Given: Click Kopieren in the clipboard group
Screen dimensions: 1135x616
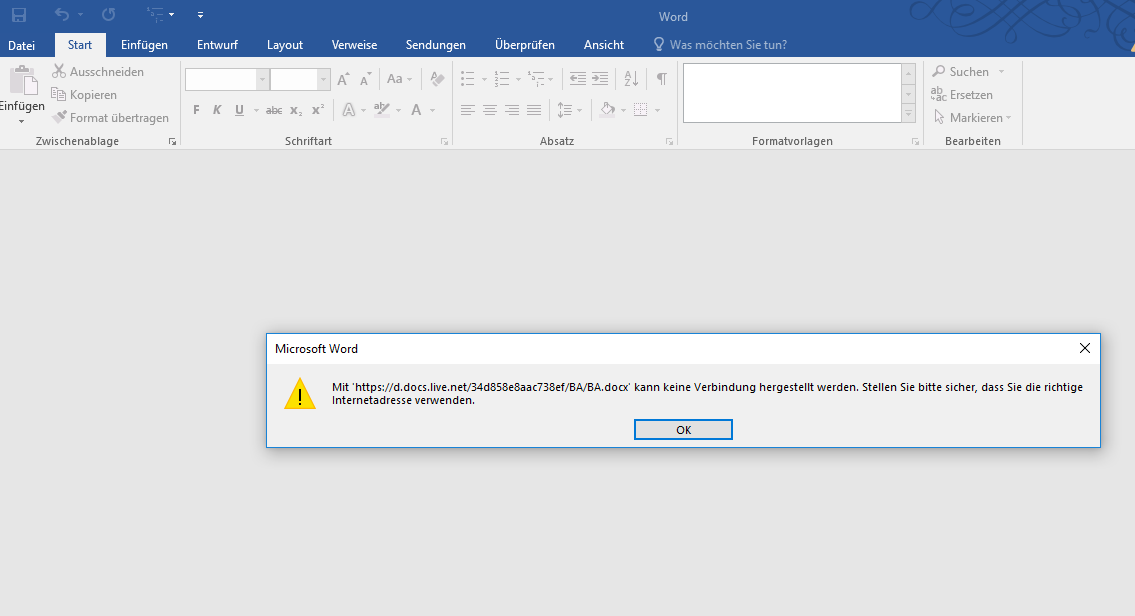Looking at the screenshot, I should (84, 95).
